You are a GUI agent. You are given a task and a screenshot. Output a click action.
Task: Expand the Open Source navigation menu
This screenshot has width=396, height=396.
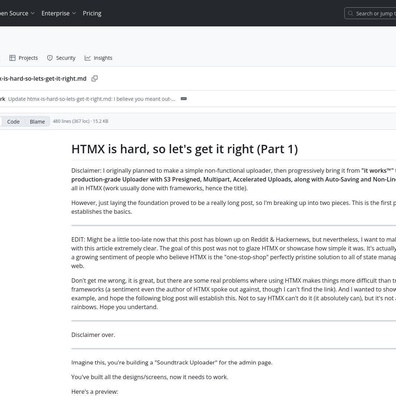click(17, 13)
